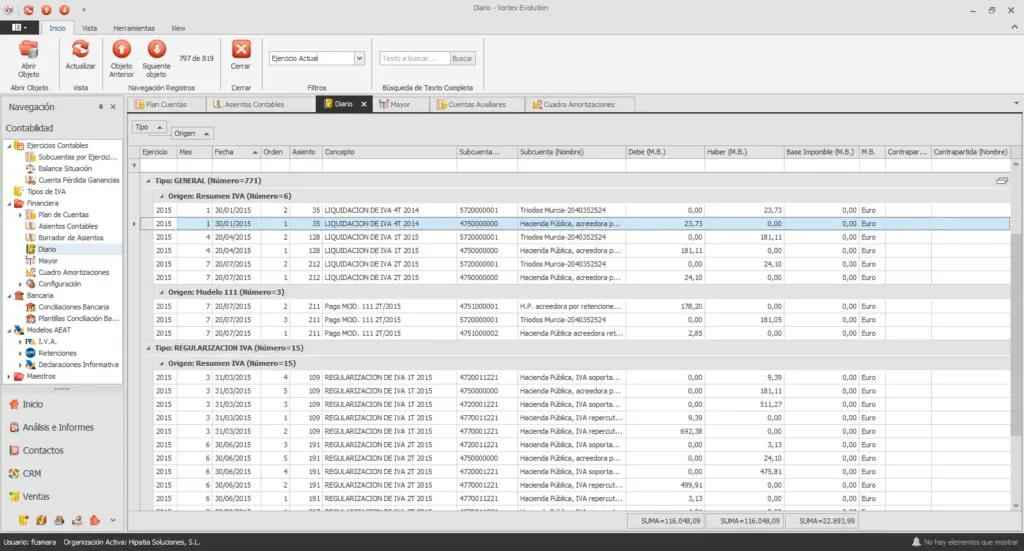This screenshot has width=1024, height=551.
Task: Collapse the Bancaria tree node
Action: [9, 296]
